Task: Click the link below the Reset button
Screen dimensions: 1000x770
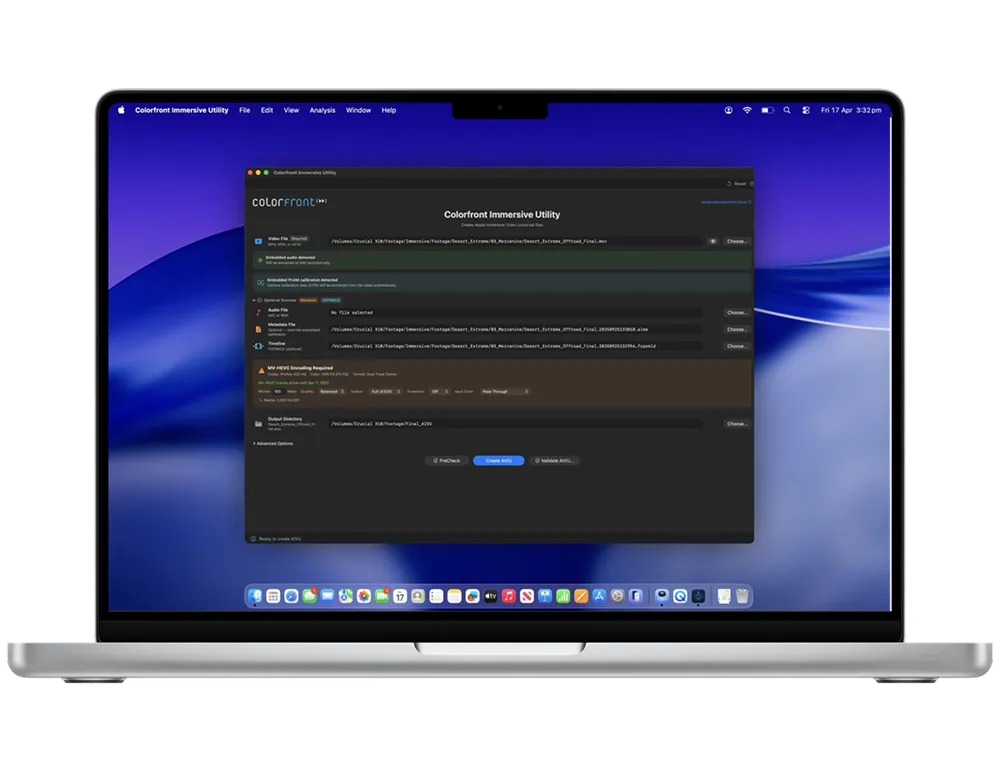Action: pyautogui.click(x=726, y=202)
